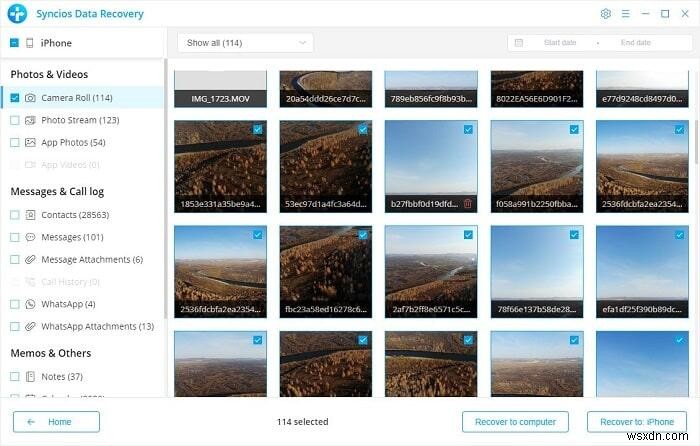Check the Message Attachments checkbox

click(x=15, y=259)
